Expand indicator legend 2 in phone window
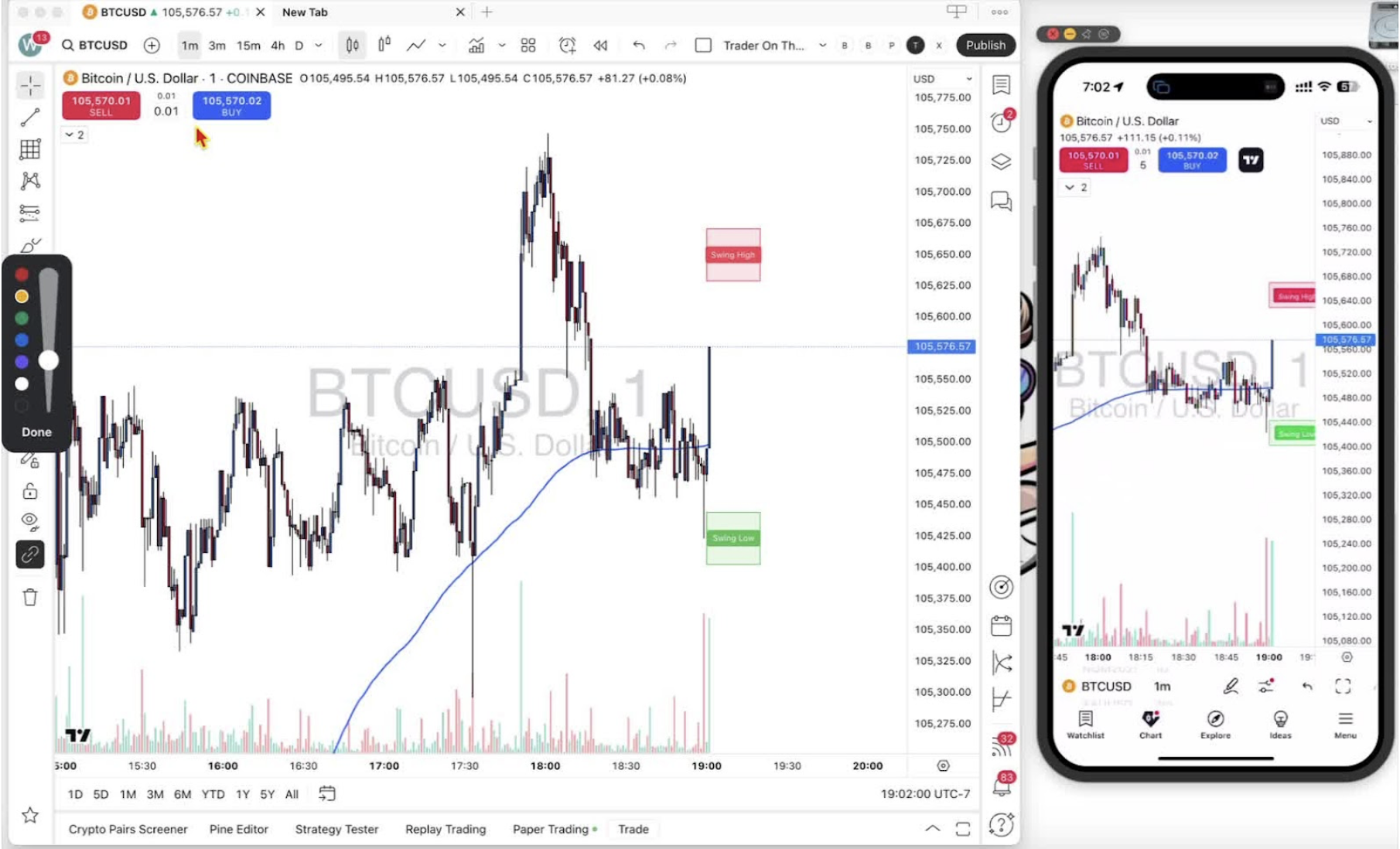The height and width of the screenshot is (849, 1400). pyautogui.click(x=1076, y=187)
